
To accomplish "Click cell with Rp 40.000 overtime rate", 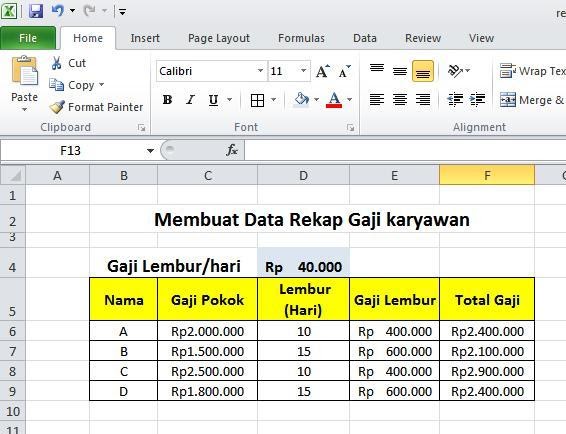I will pyautogui.click(x=304, y=262).
